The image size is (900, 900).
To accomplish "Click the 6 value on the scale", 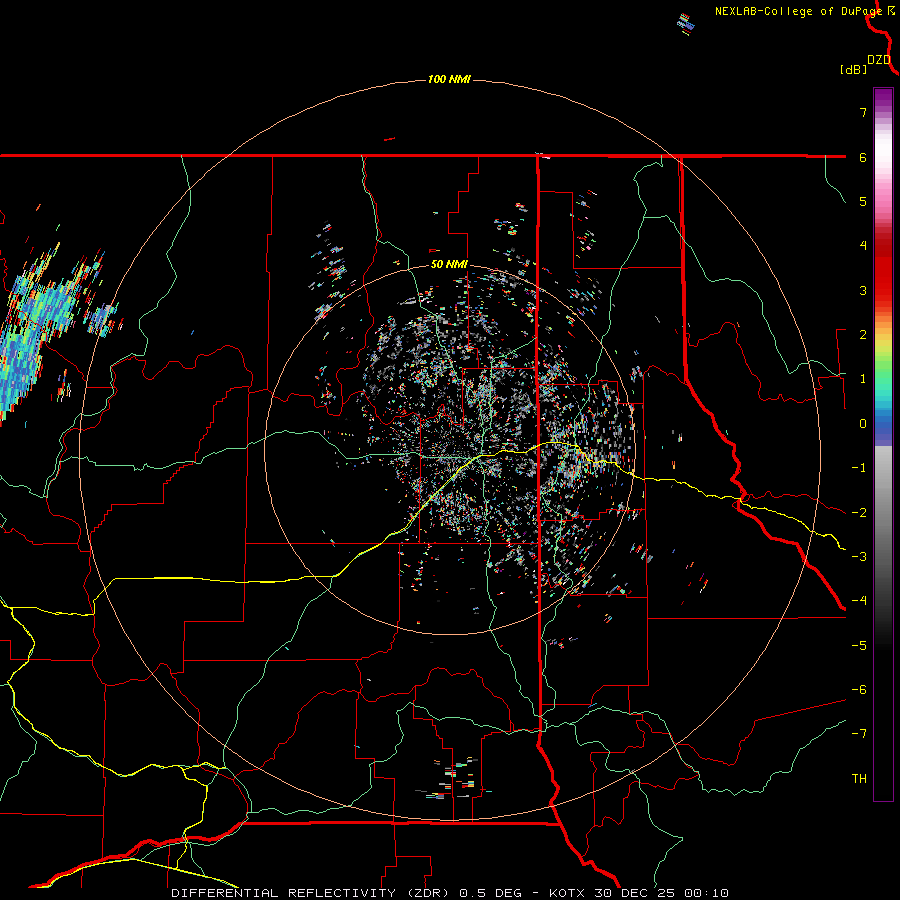I will click(863, 157).
